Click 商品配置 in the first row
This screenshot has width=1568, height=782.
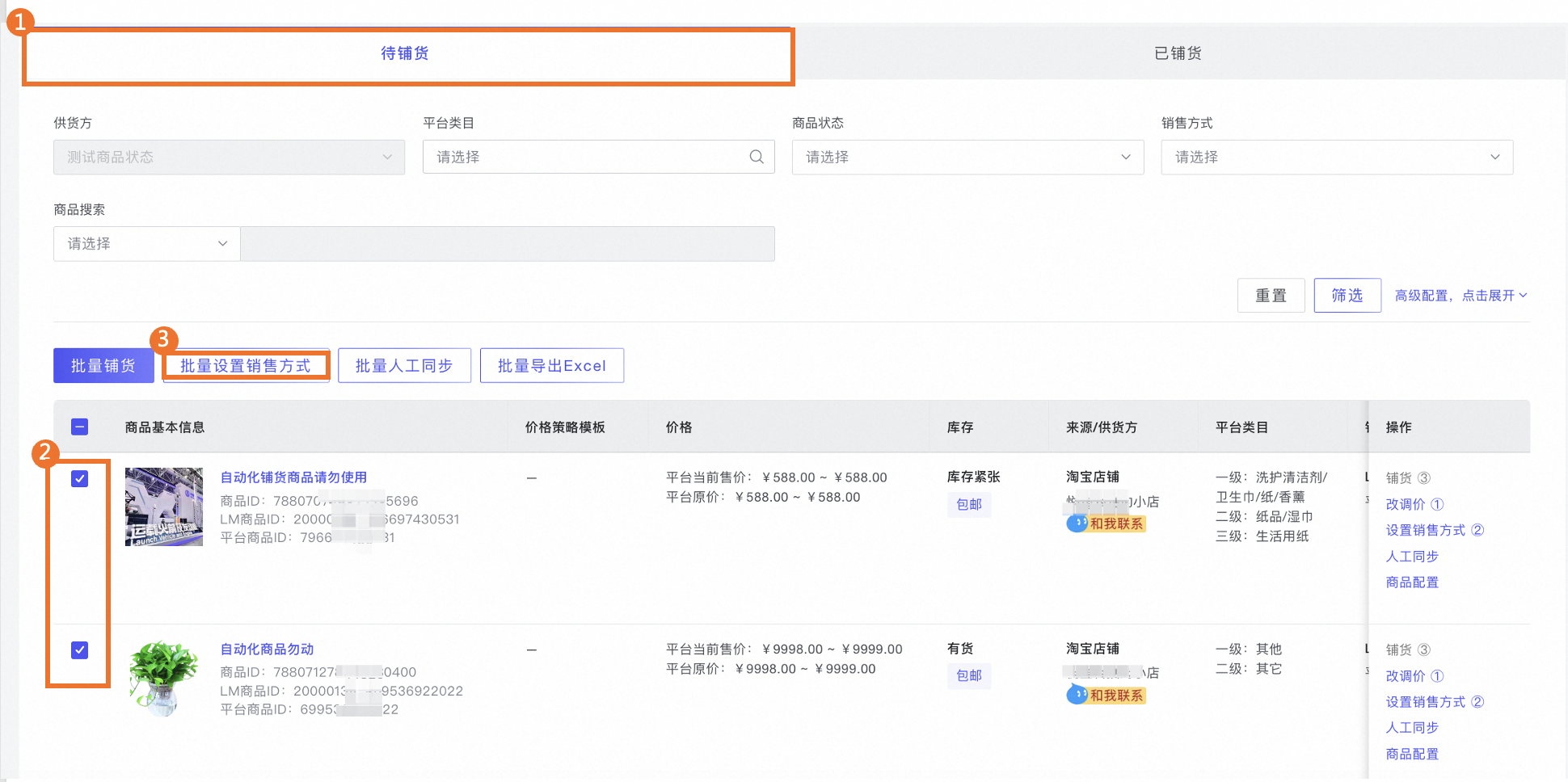(x=1412, y=582)
